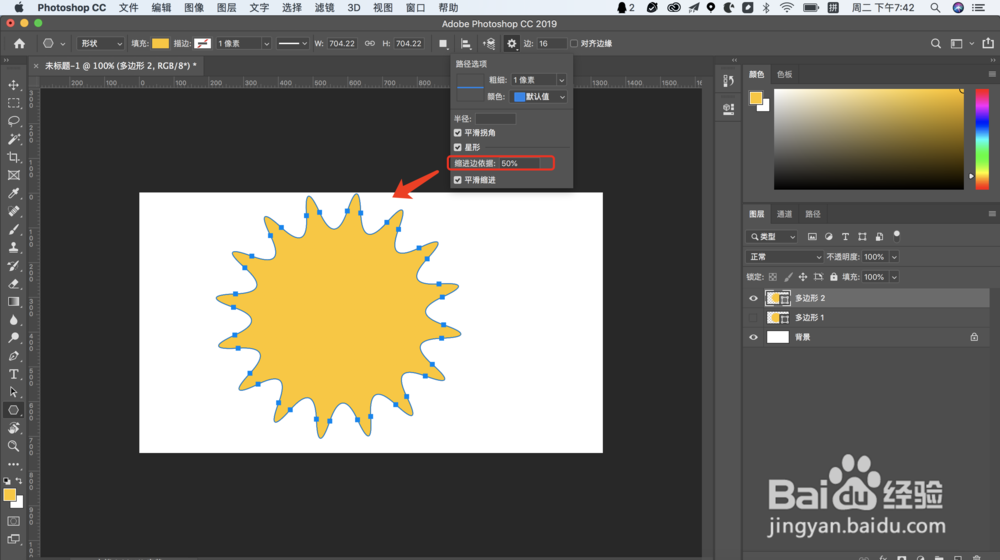Uncheck the 星形 checkbox
Screen dimensions: 1000x560
point(457,147)
